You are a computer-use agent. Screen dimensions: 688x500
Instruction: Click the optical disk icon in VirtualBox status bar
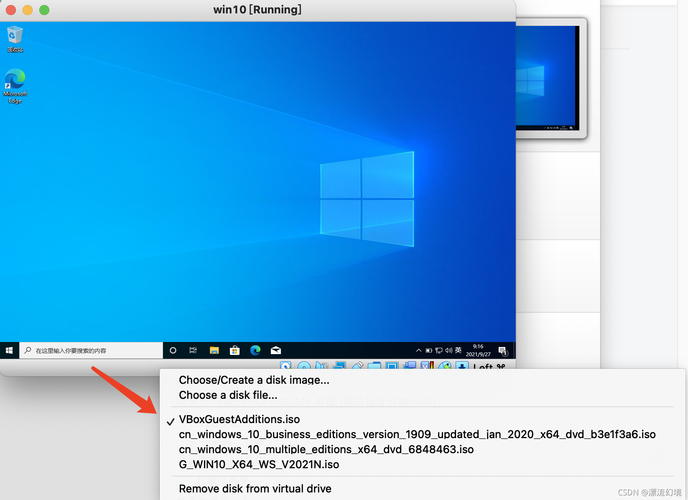(303, 368)
